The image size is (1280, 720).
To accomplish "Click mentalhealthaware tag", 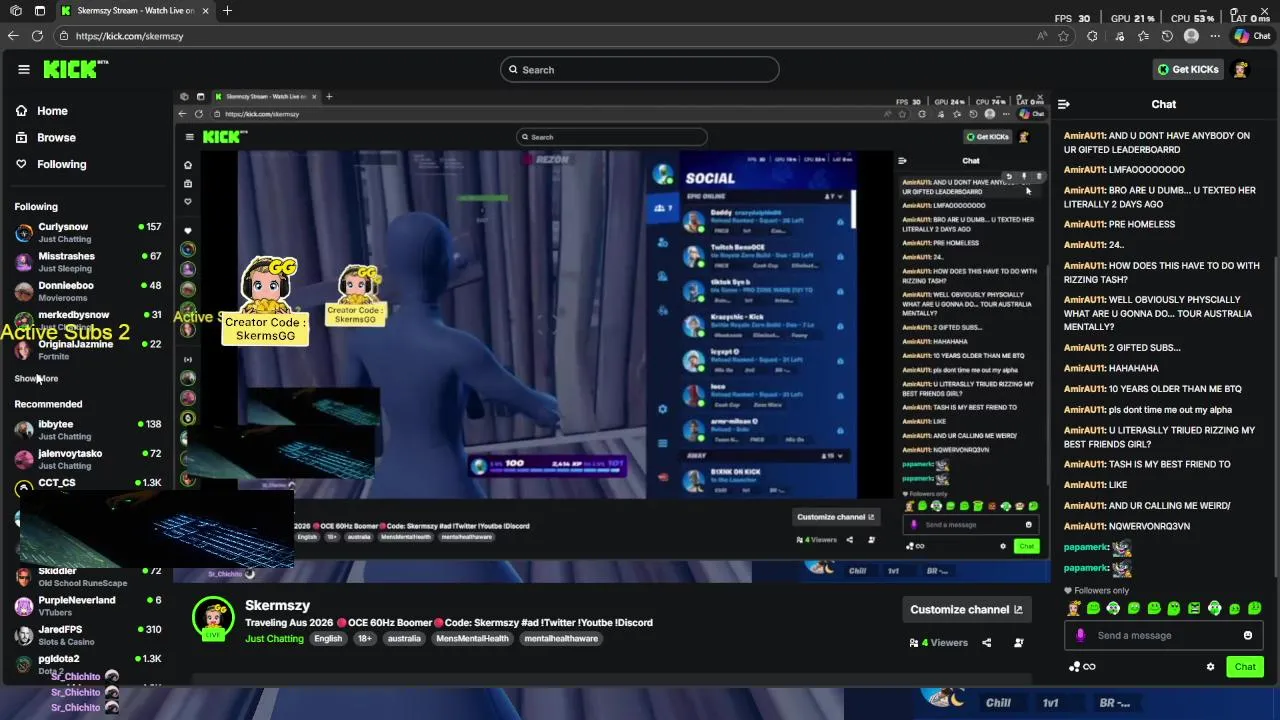I will [x=561, y=639].
